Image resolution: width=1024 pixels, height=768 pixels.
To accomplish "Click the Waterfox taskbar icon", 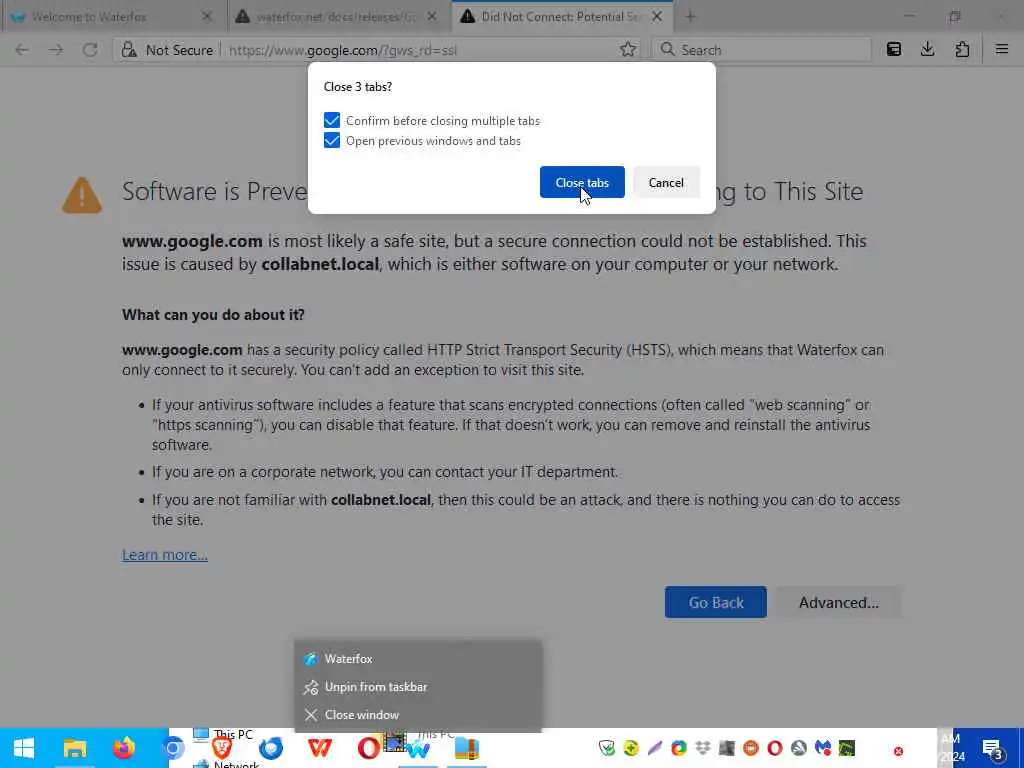I will tap(418, 749).
